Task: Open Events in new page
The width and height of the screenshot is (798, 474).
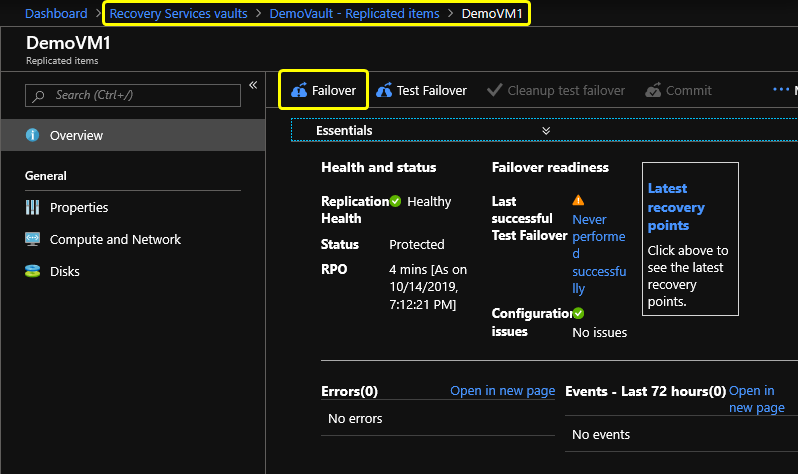Action: 756,399
